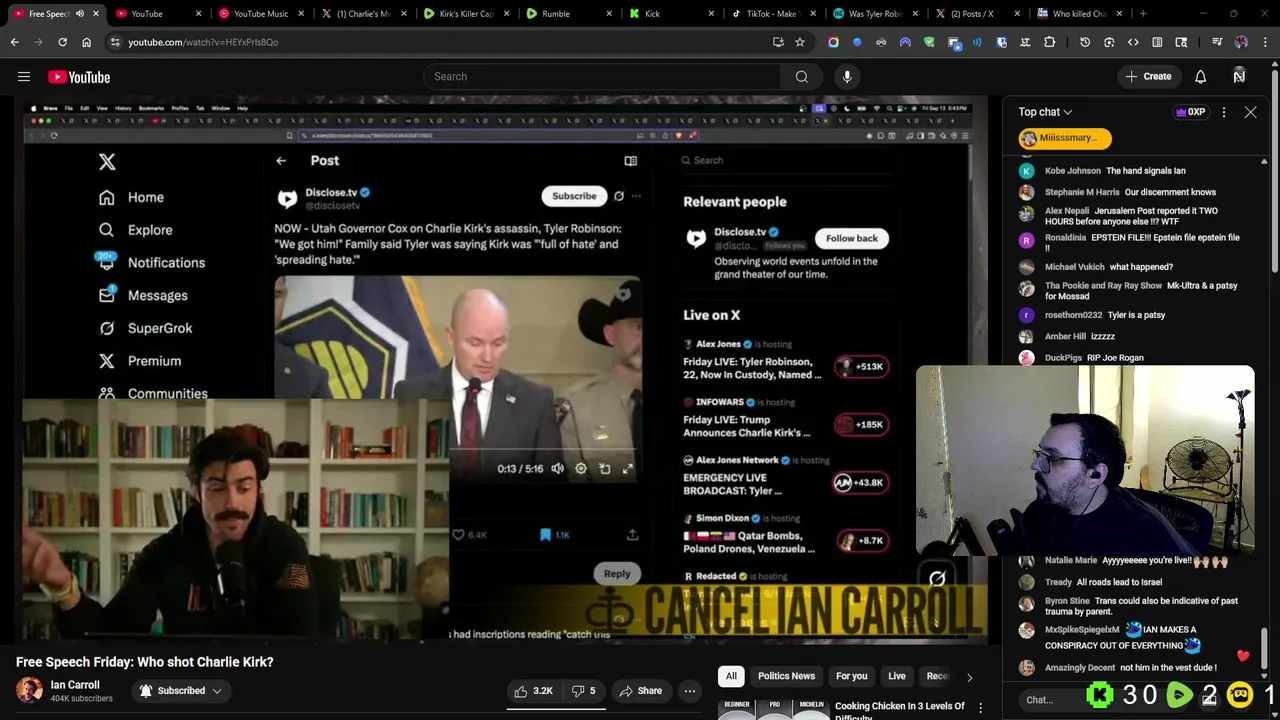This screenshot has height=720, width=1280.
Task: Click chat author Natalie Marie
Action: 1071,561
